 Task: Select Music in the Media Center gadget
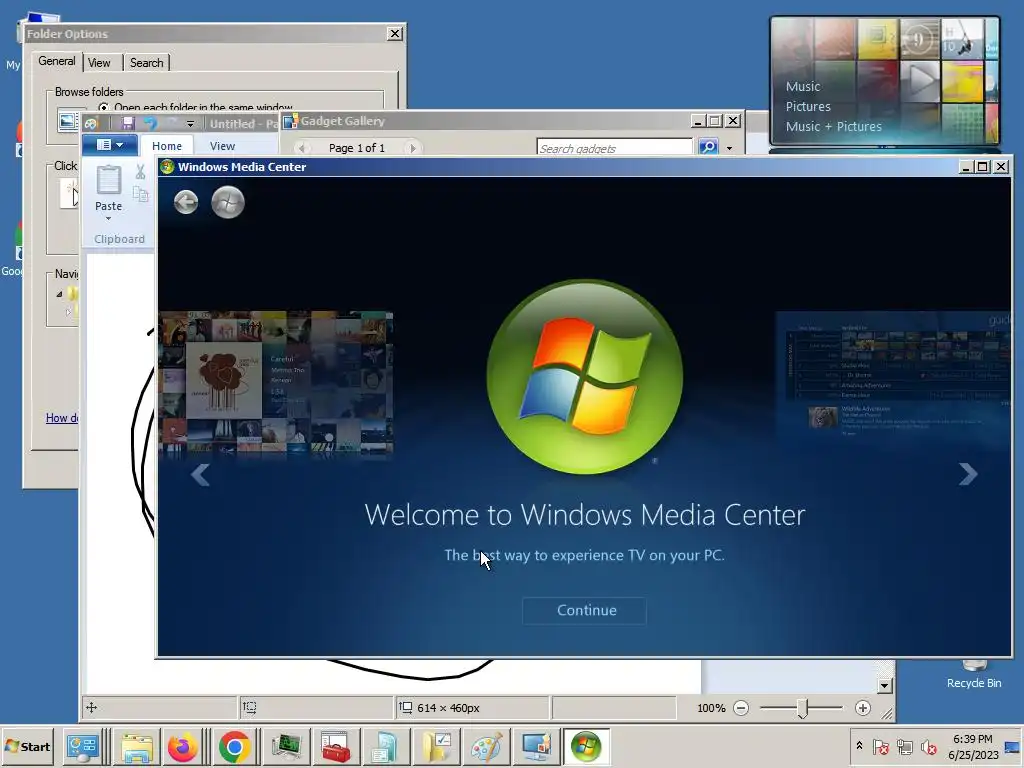tap(803, 86)
